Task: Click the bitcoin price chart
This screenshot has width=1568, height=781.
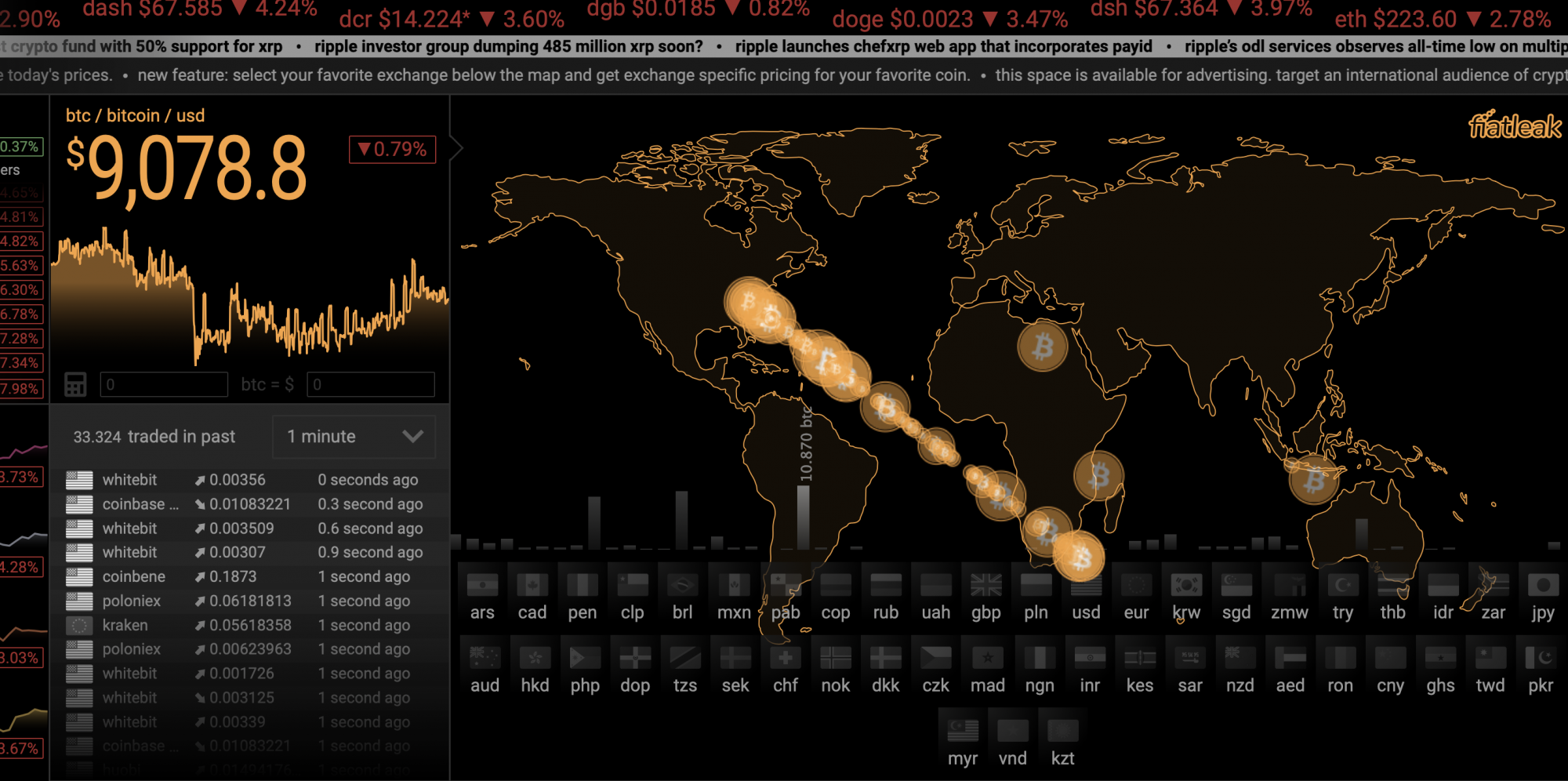Action: [249, 294]
